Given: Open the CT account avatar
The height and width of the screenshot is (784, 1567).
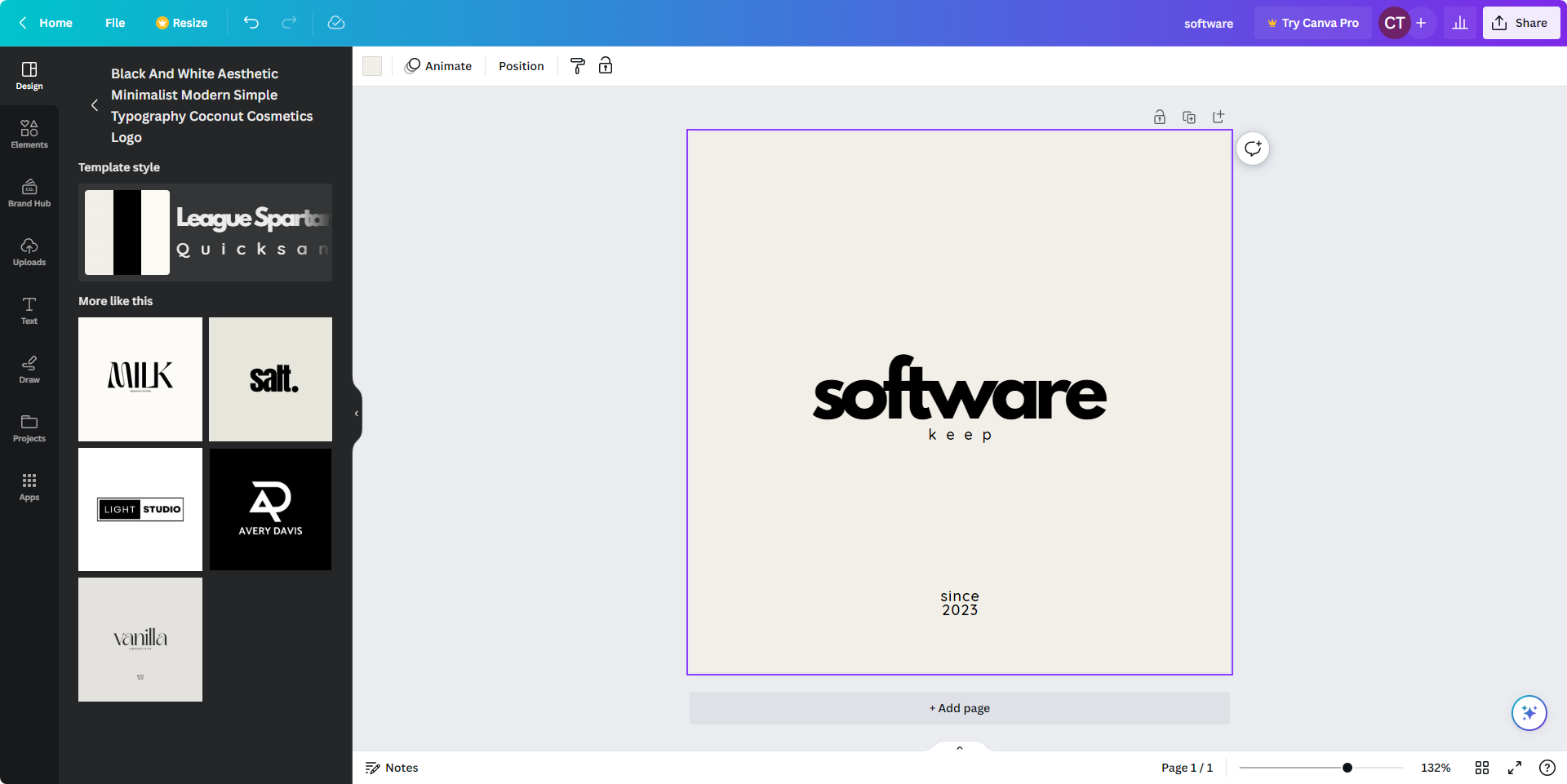Looking at the screenshot, I should tap(1395, 23).
